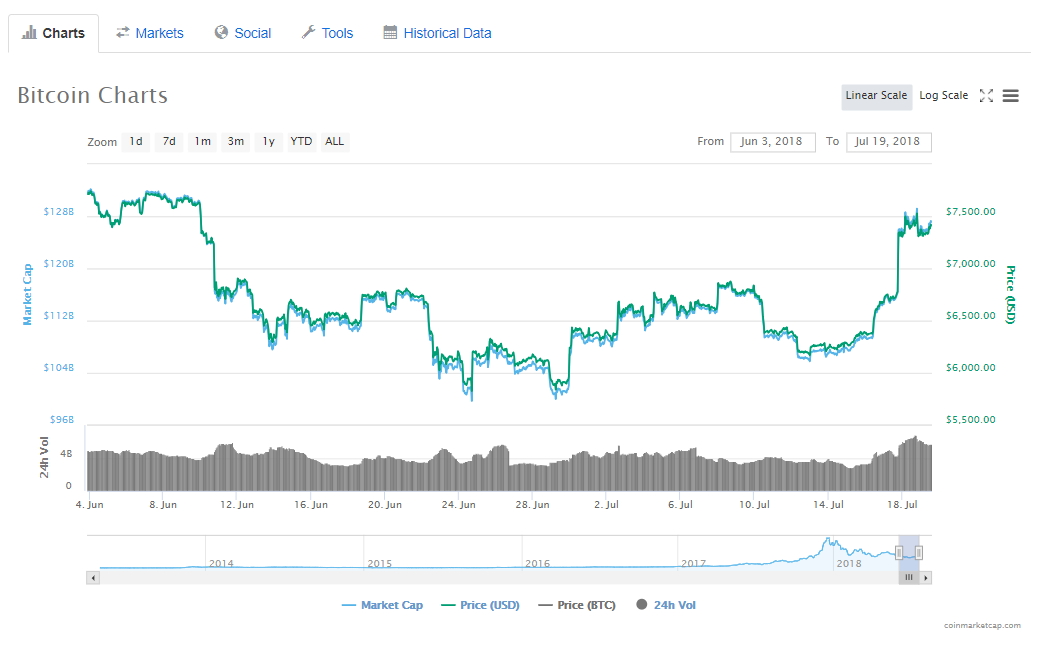This screenshot has width=1051, height=646.
Task: Click the left arrow on bottom scrollbar
Action: tap(93, 577)
